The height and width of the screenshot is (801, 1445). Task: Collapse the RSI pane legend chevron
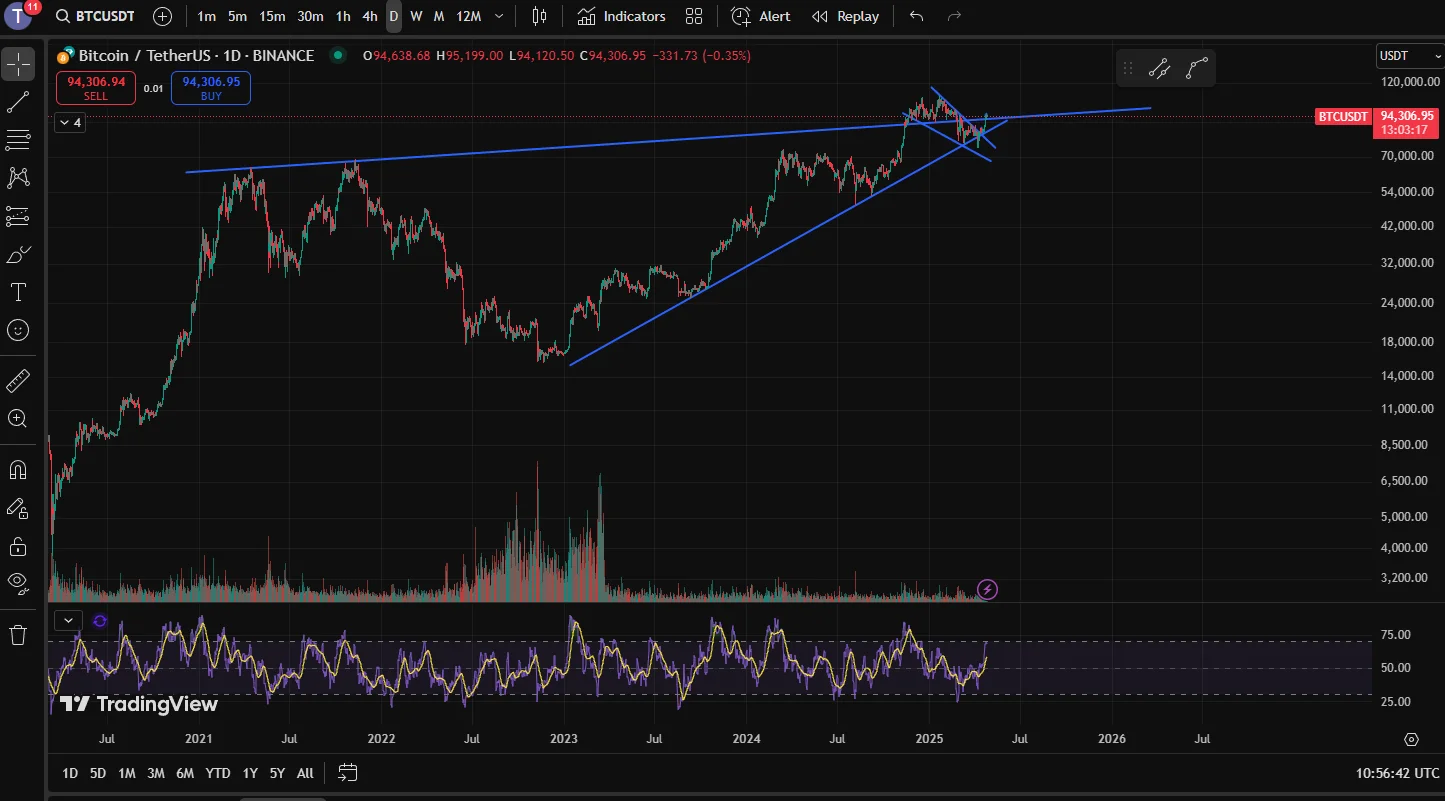click(68, 620)
